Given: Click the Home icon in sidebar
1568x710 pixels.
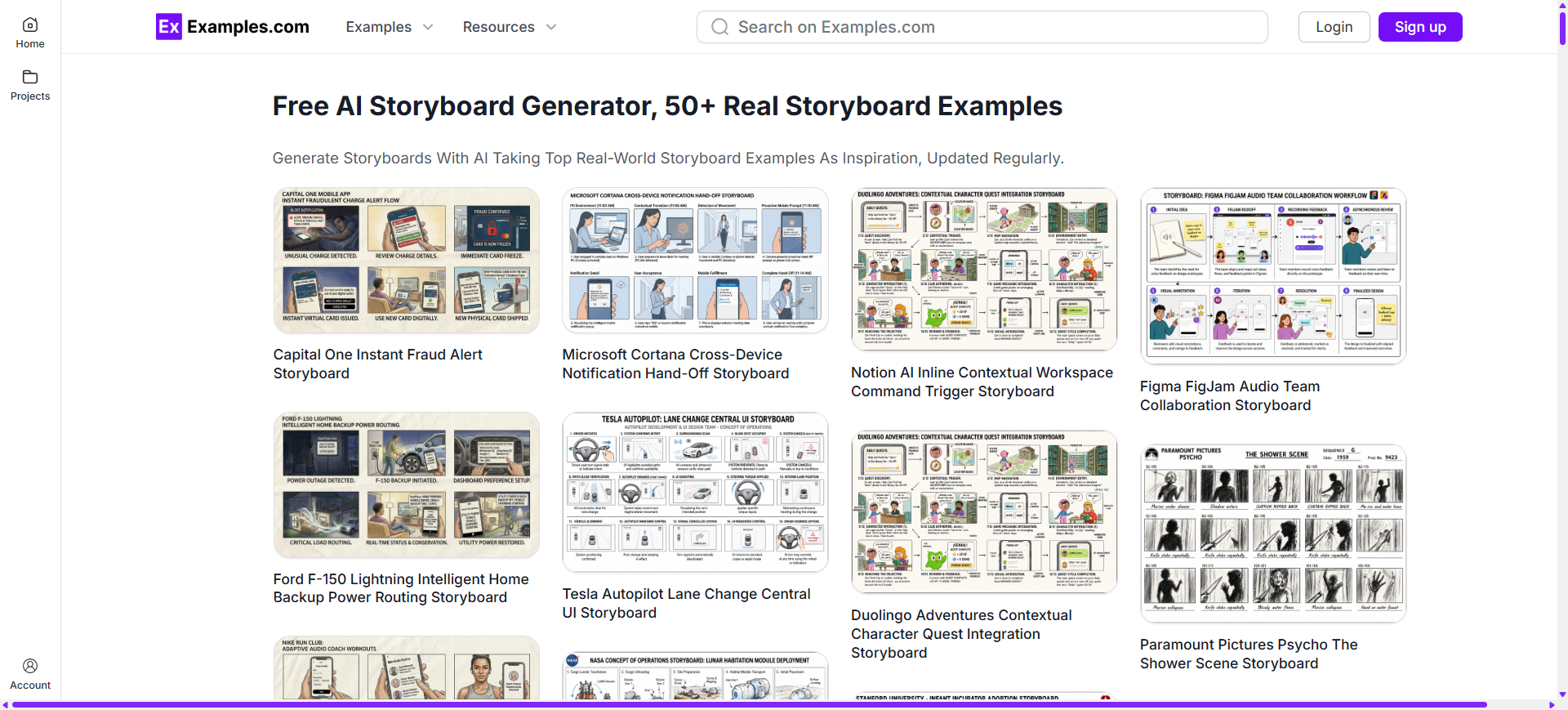Looking at the screenshot, I should (30, 25).
